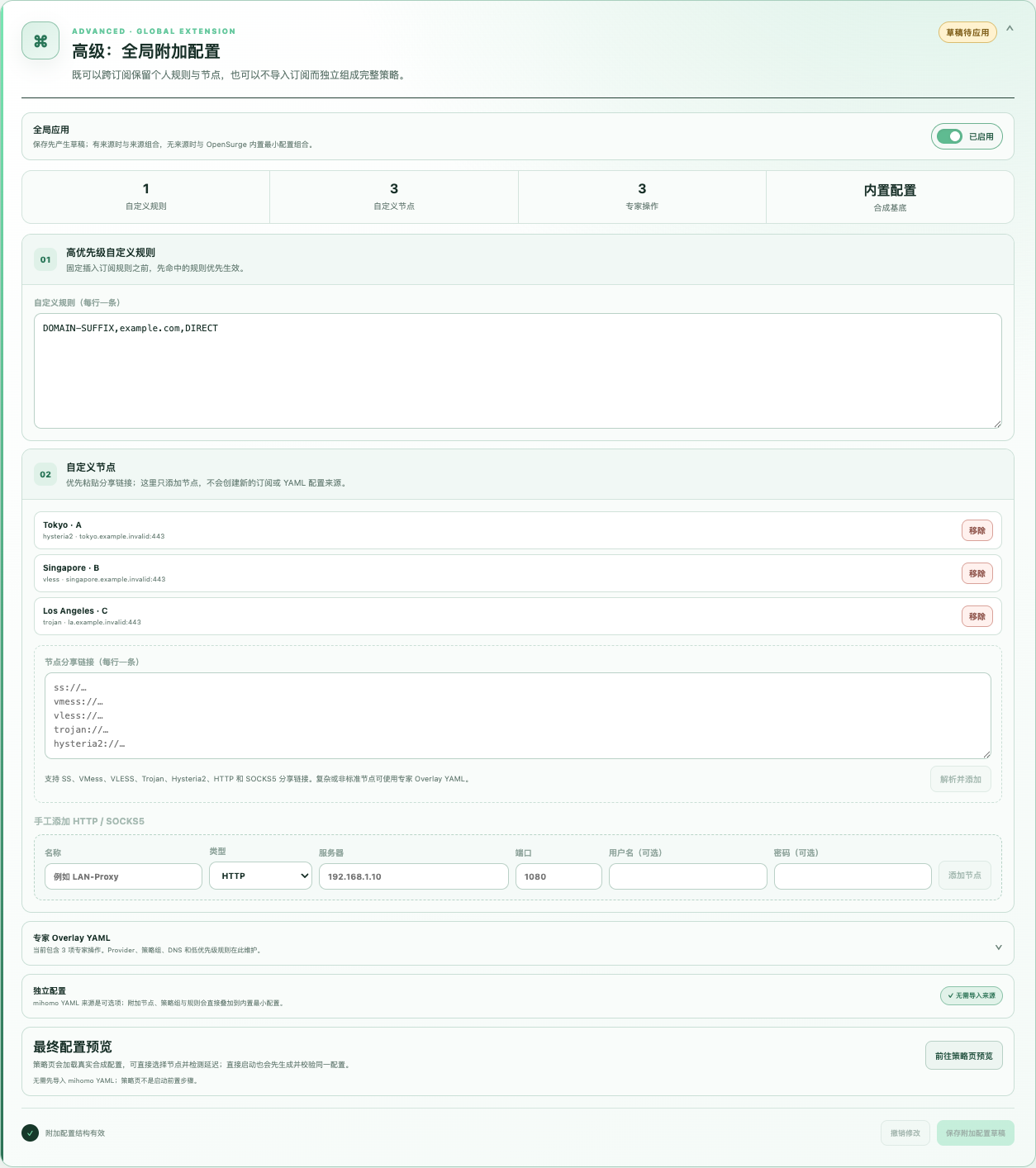Viewport: 1036px width, 1168px height.
Task: Click the command-symbol icon beside the page title
Action: coord(40,40)
